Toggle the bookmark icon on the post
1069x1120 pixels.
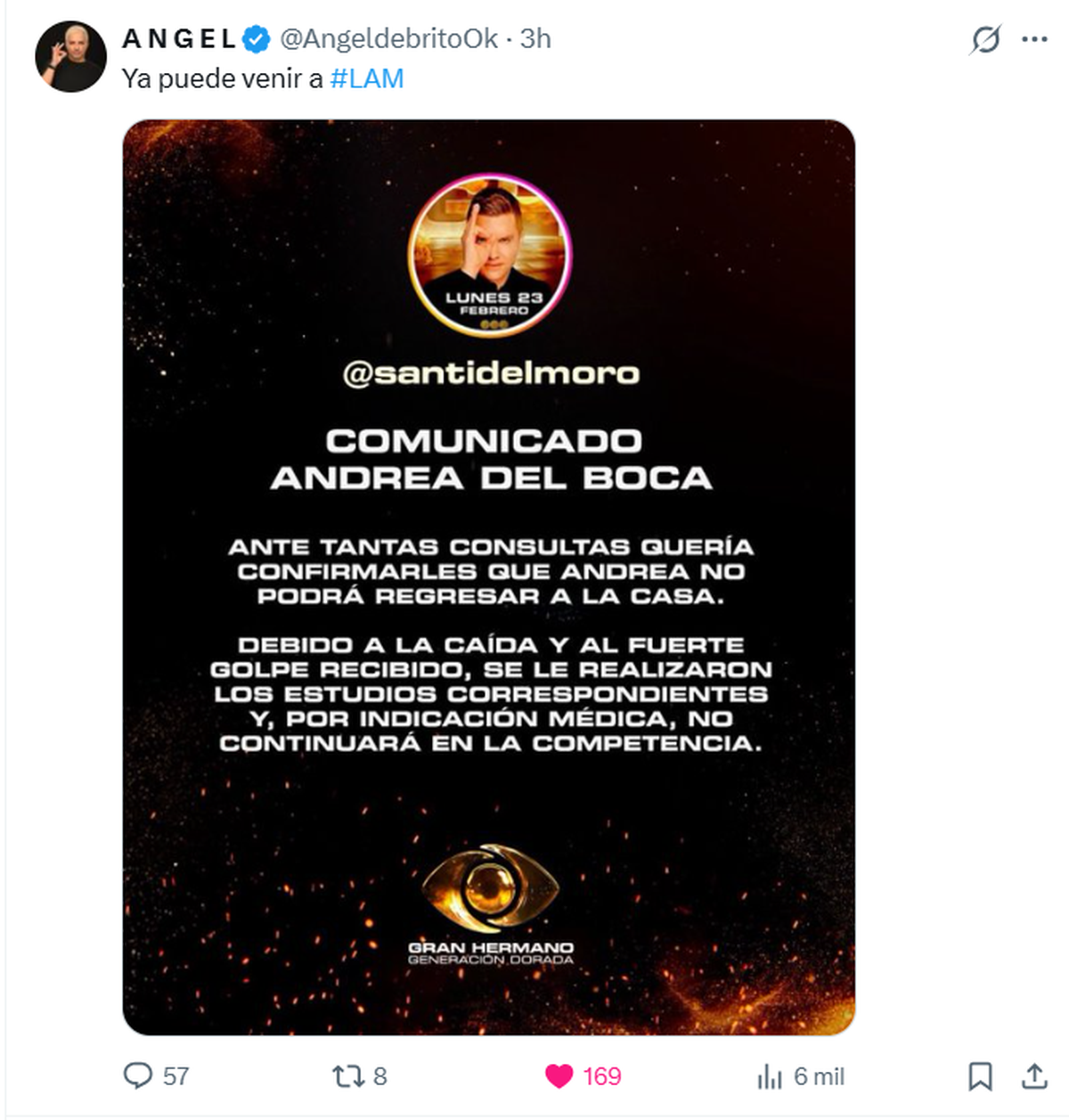click(x=980, y=1076)
